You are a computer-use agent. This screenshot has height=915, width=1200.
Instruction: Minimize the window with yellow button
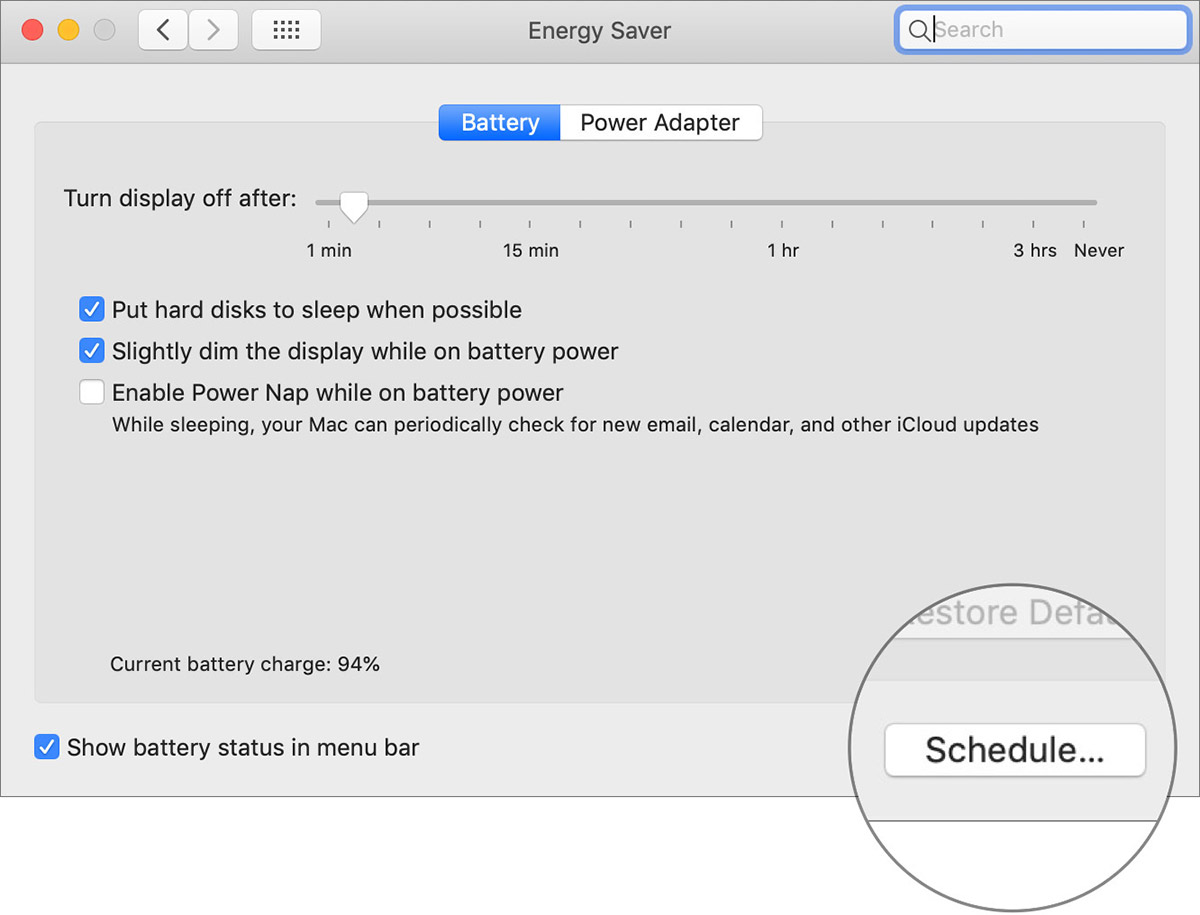click(68, 30)
